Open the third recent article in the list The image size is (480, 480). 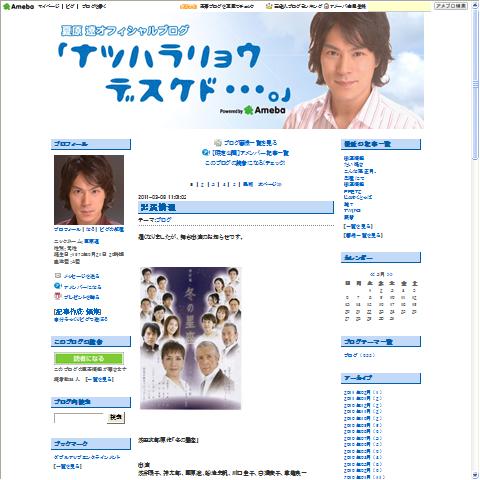pos(360,171)
